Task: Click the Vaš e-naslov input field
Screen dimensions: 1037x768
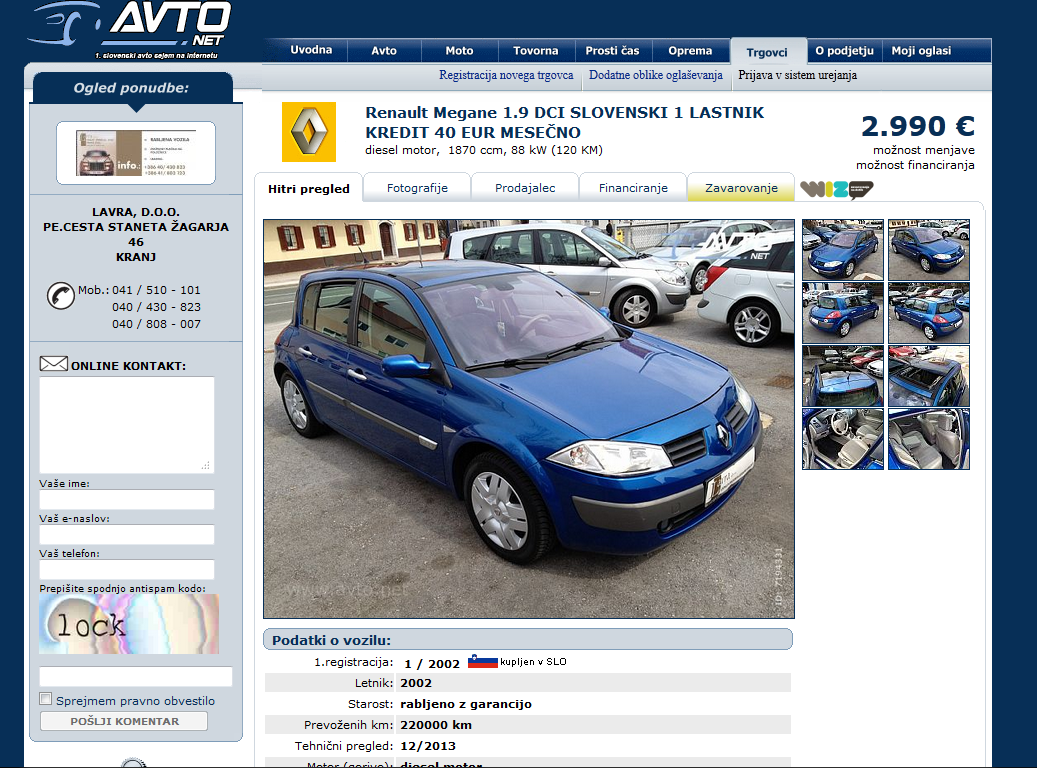Action: click(126, 534)
